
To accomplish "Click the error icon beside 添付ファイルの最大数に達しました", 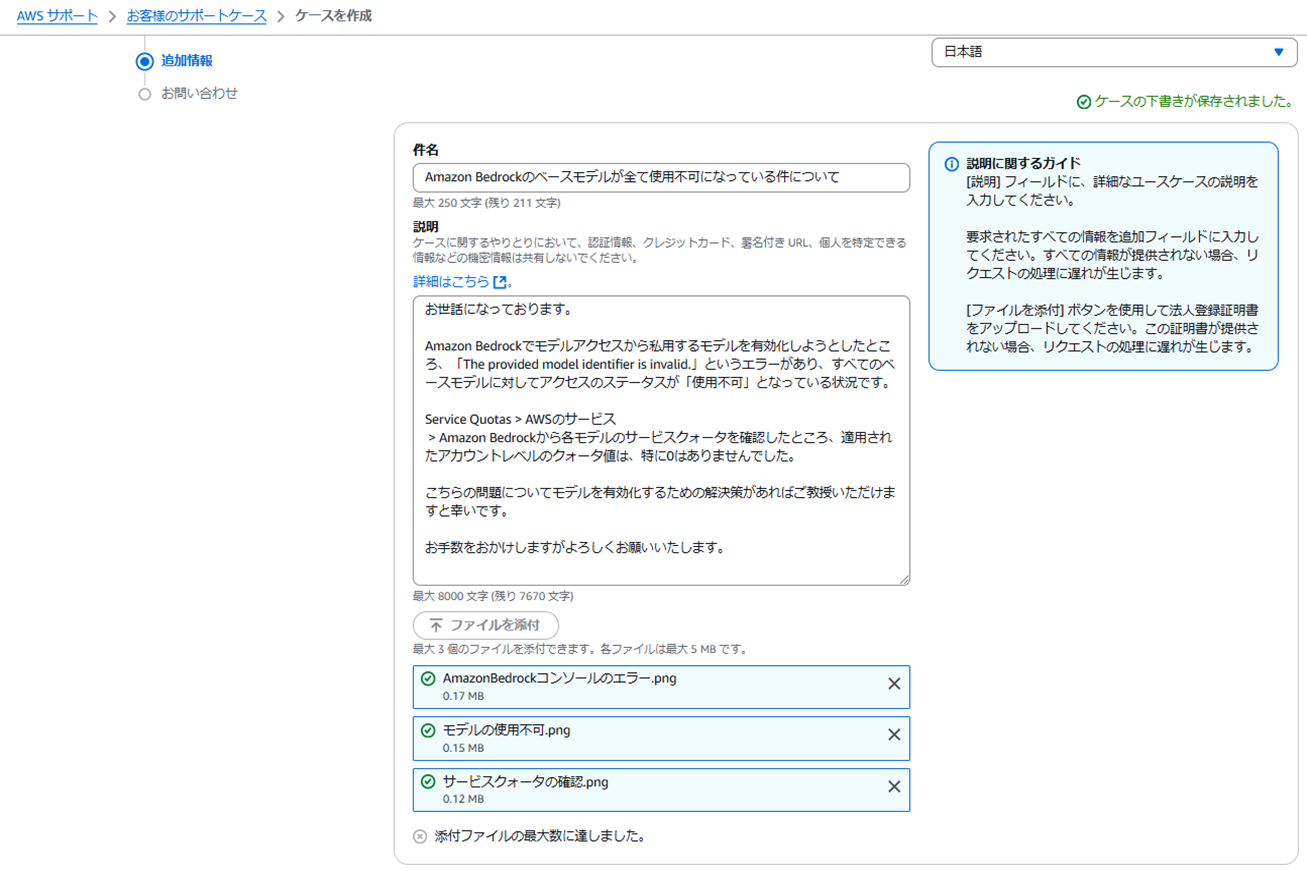I will (x=420, y=836).
